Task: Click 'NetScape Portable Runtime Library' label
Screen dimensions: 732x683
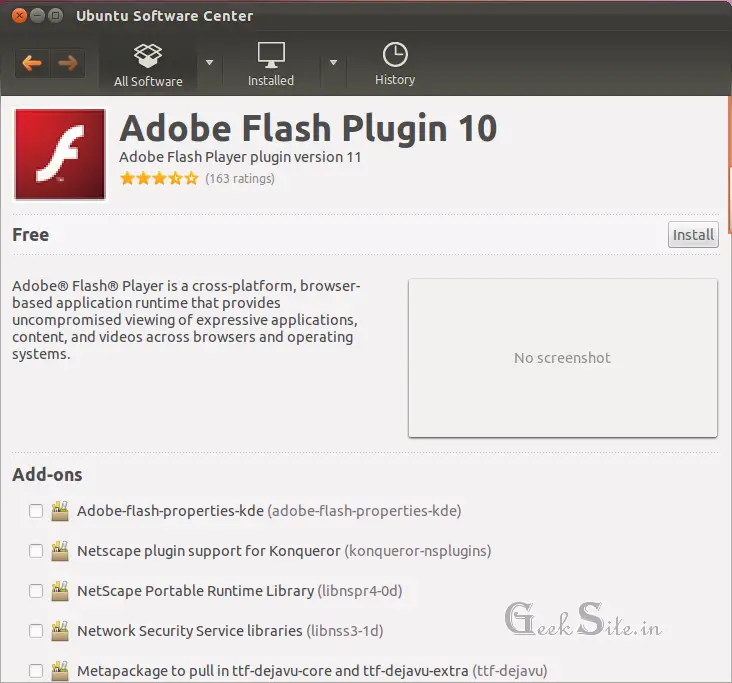Action: coord(196,591)
